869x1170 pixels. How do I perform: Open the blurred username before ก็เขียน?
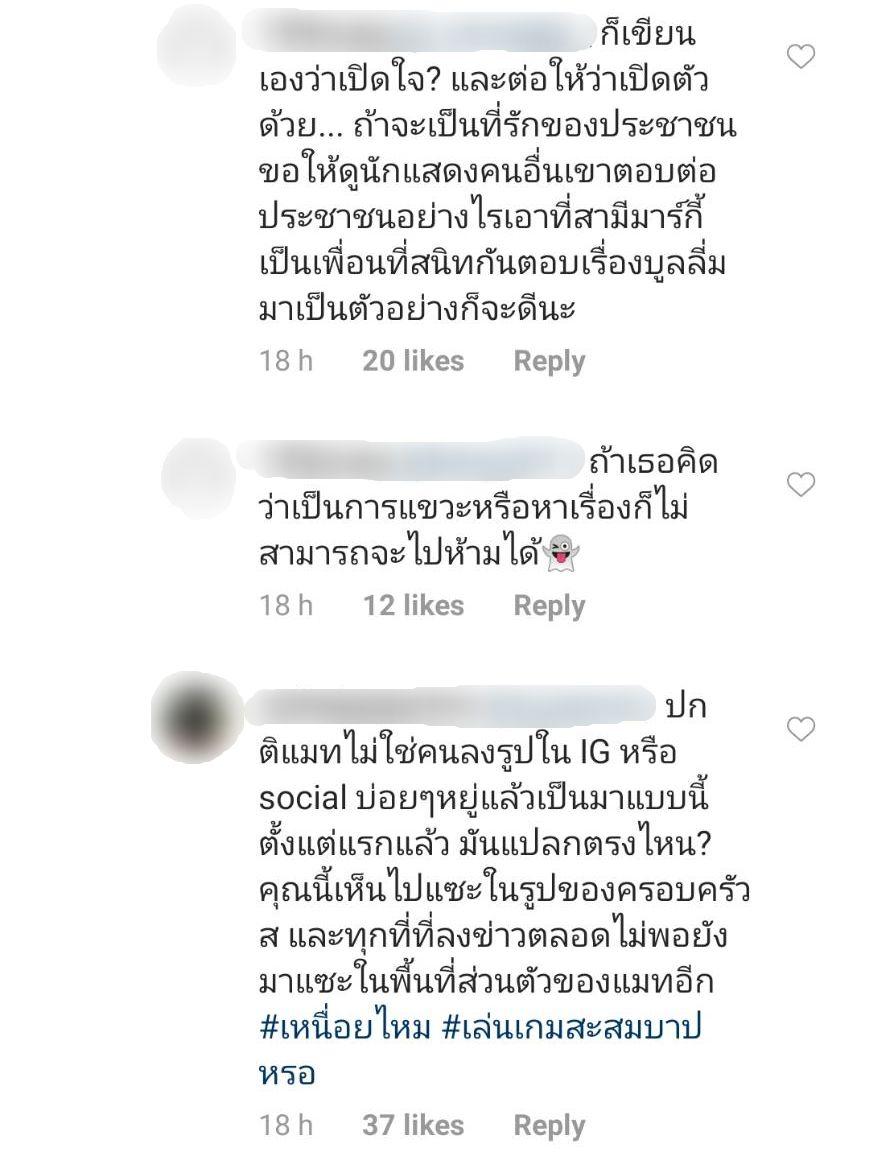[429, 34]
